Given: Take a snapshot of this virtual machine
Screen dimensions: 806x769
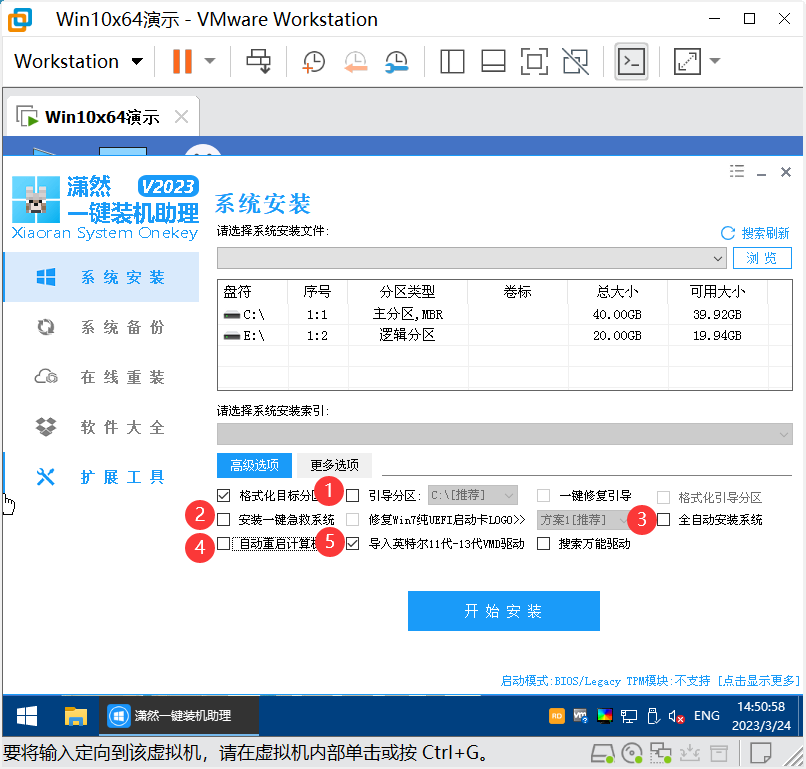Looking at the screenshot, I should (x=313, y=61).
